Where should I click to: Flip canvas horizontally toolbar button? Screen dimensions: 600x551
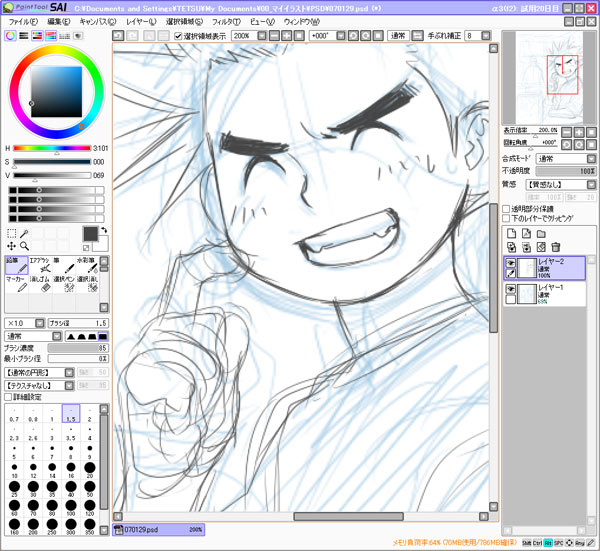(417, 36)
